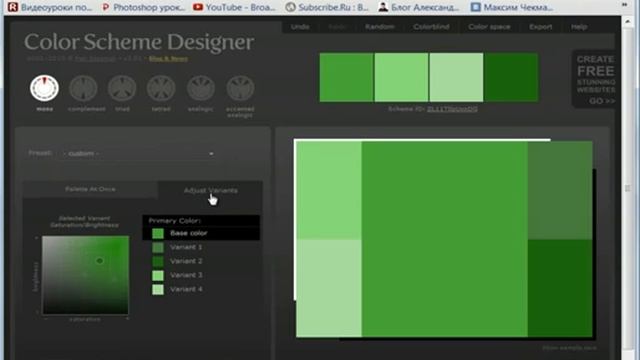The image size is (640, 360).
Task: Click the Show sample text link
Action: 569,348
